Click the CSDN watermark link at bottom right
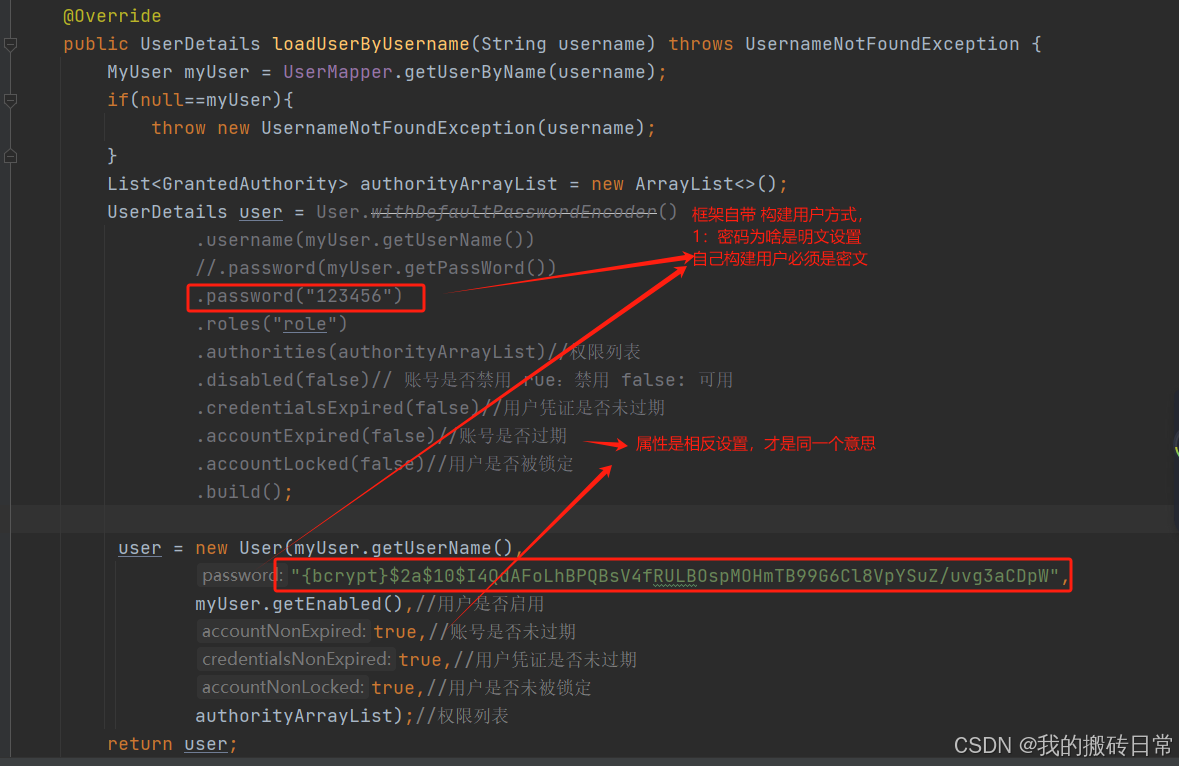The width and height of the screenshot is (1179, 766). tap(1063, 745)
